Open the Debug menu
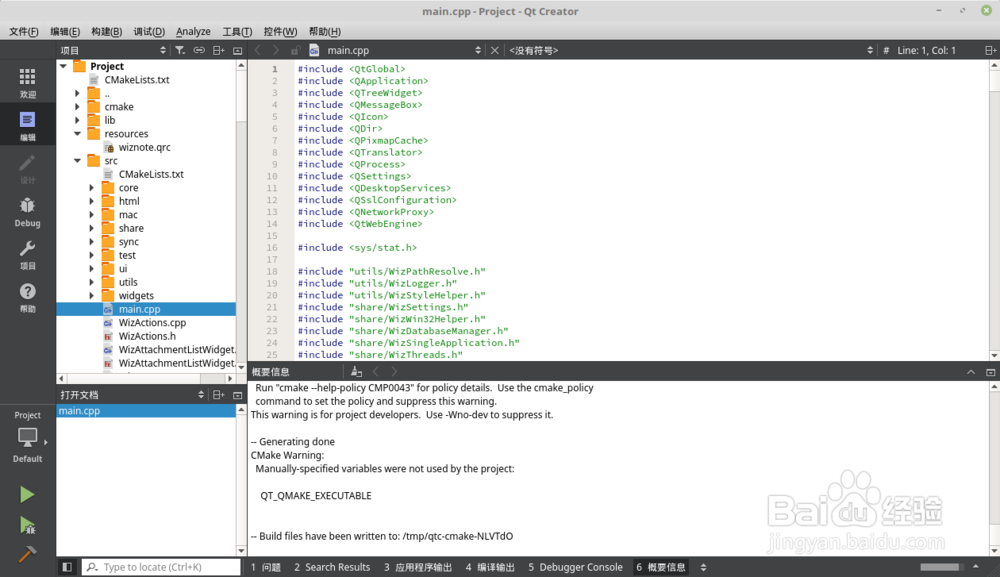The width and height of the screenshot is (1000, 577). point(149,31)
